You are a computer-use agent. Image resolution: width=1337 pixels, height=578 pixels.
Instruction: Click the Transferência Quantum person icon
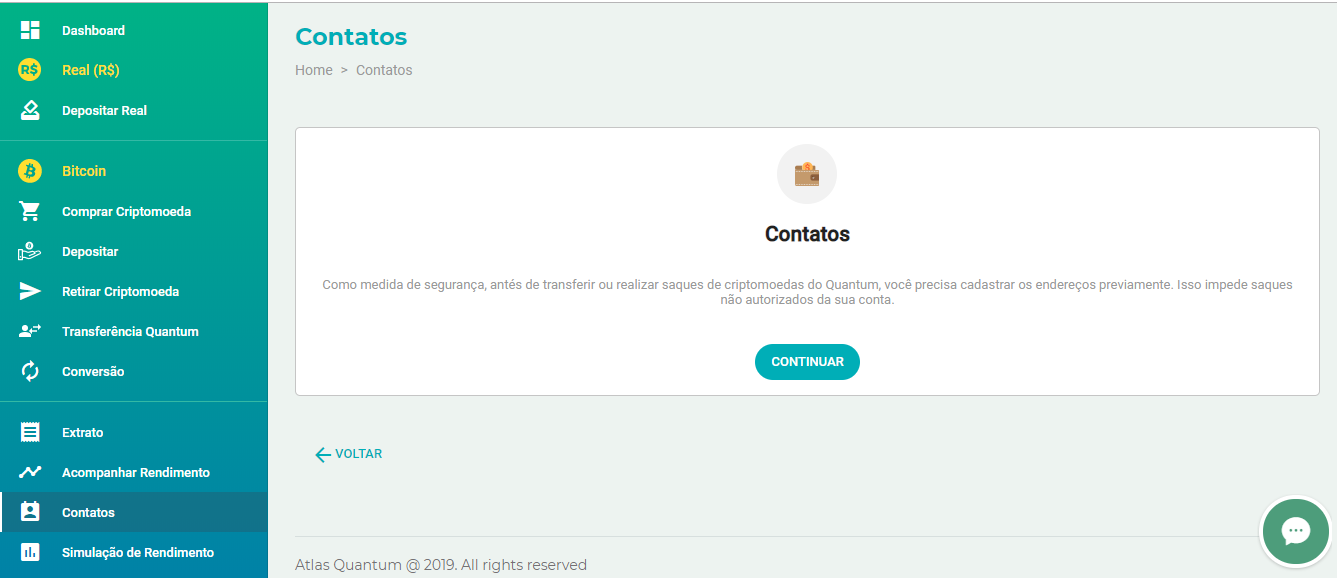[x=30, y=331]
